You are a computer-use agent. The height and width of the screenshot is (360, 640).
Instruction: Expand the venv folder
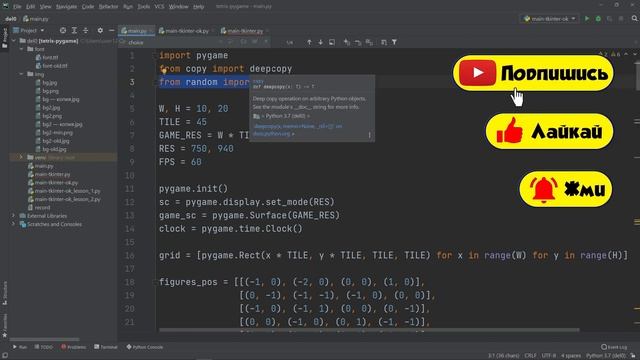(22, 157)
